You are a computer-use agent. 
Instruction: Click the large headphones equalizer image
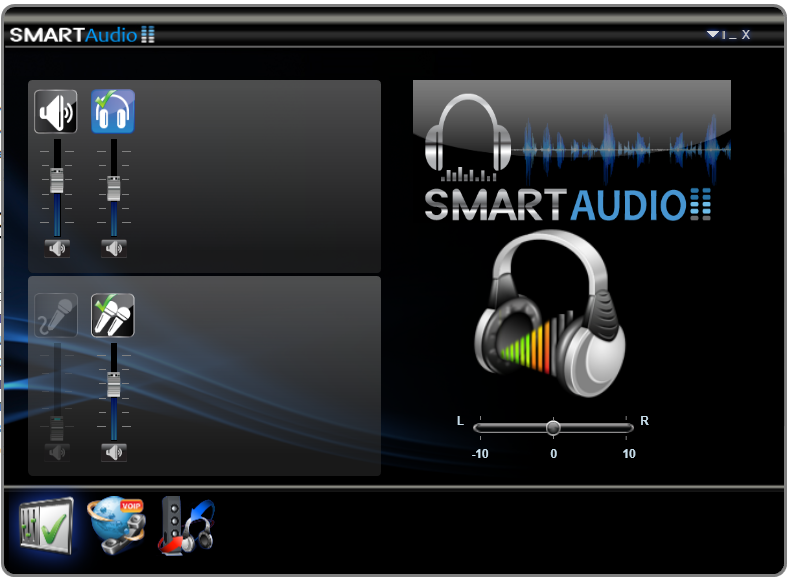tap(550, 313)
